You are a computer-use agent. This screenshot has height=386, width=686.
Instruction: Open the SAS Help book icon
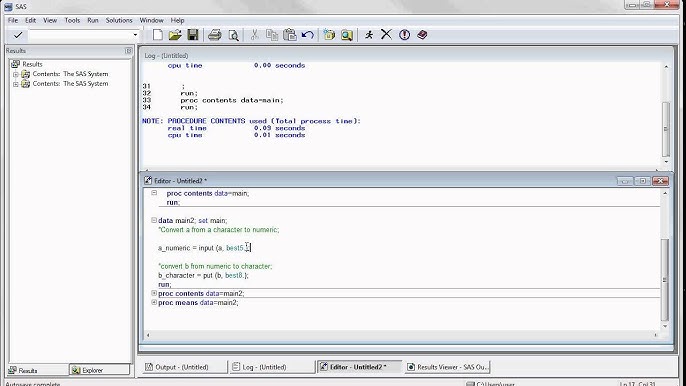point(422,35)
